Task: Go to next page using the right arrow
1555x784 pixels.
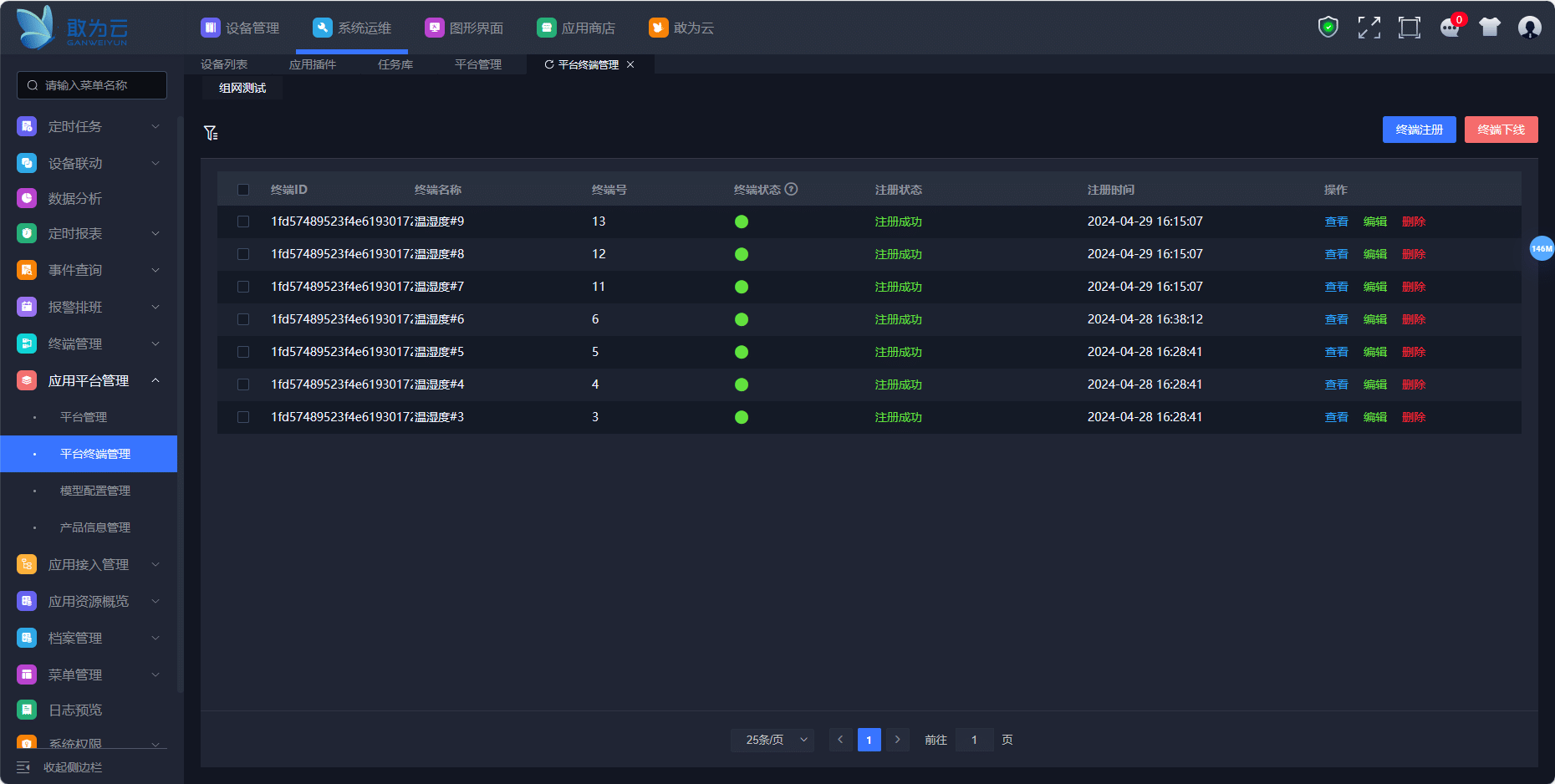Action: [x=897, y=740]
